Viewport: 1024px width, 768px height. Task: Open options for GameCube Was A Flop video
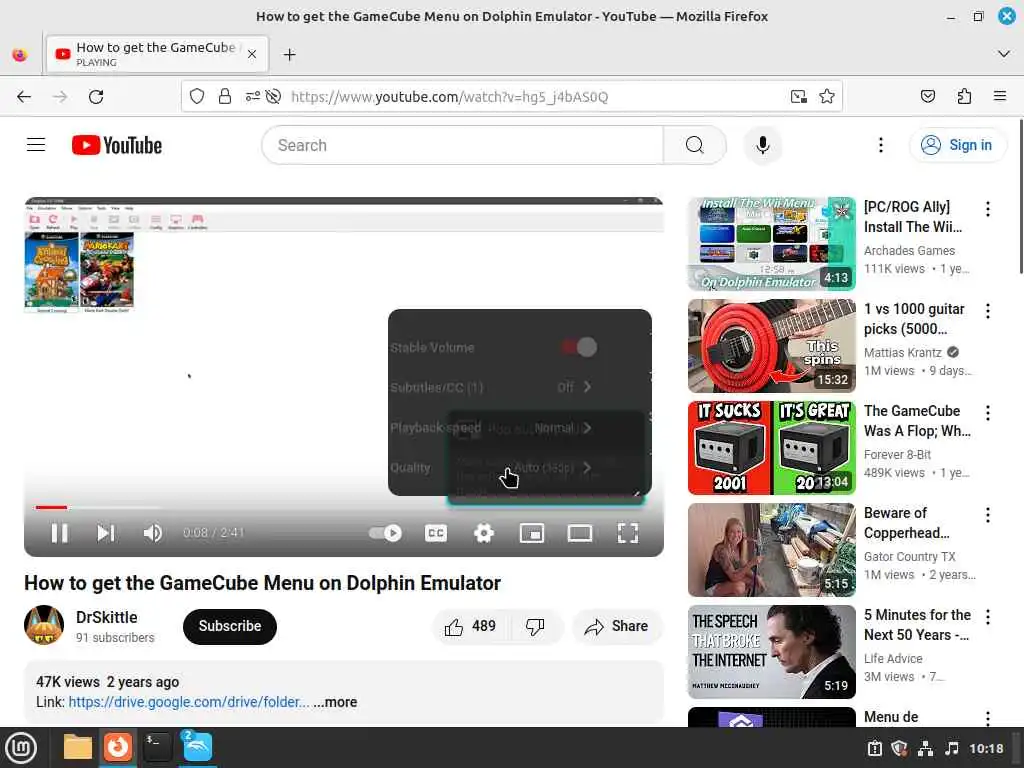(x=987, y=413)
